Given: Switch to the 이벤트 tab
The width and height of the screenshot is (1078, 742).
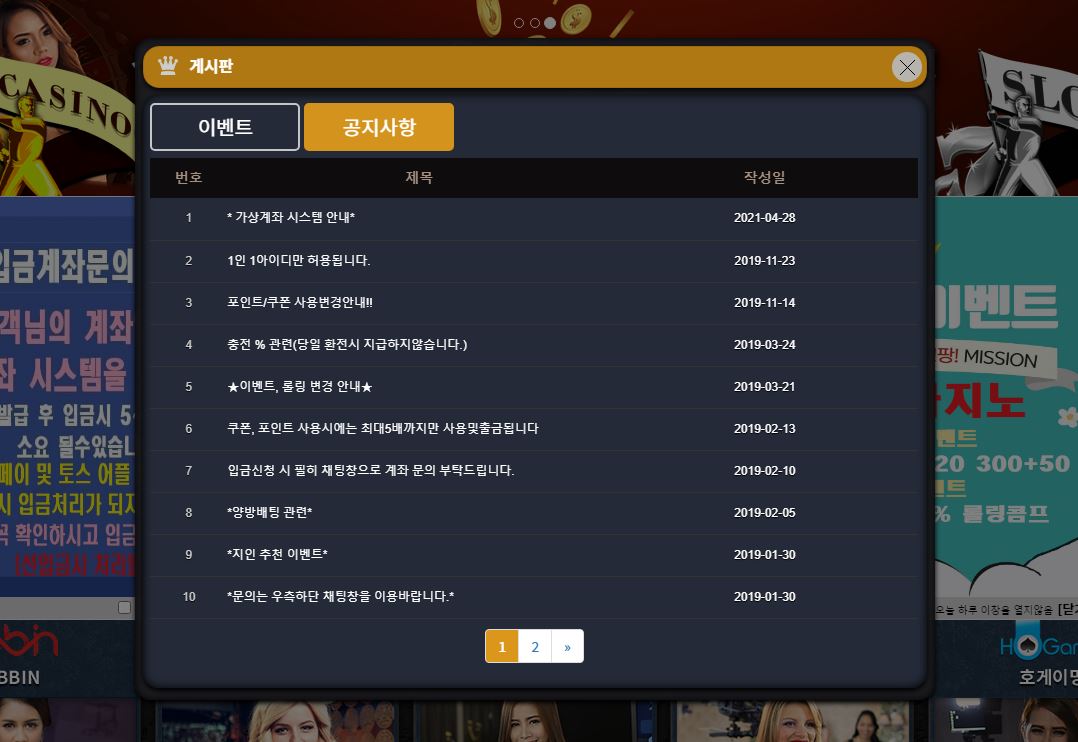Looking at the screenshot, I should [x=225, y=127].
